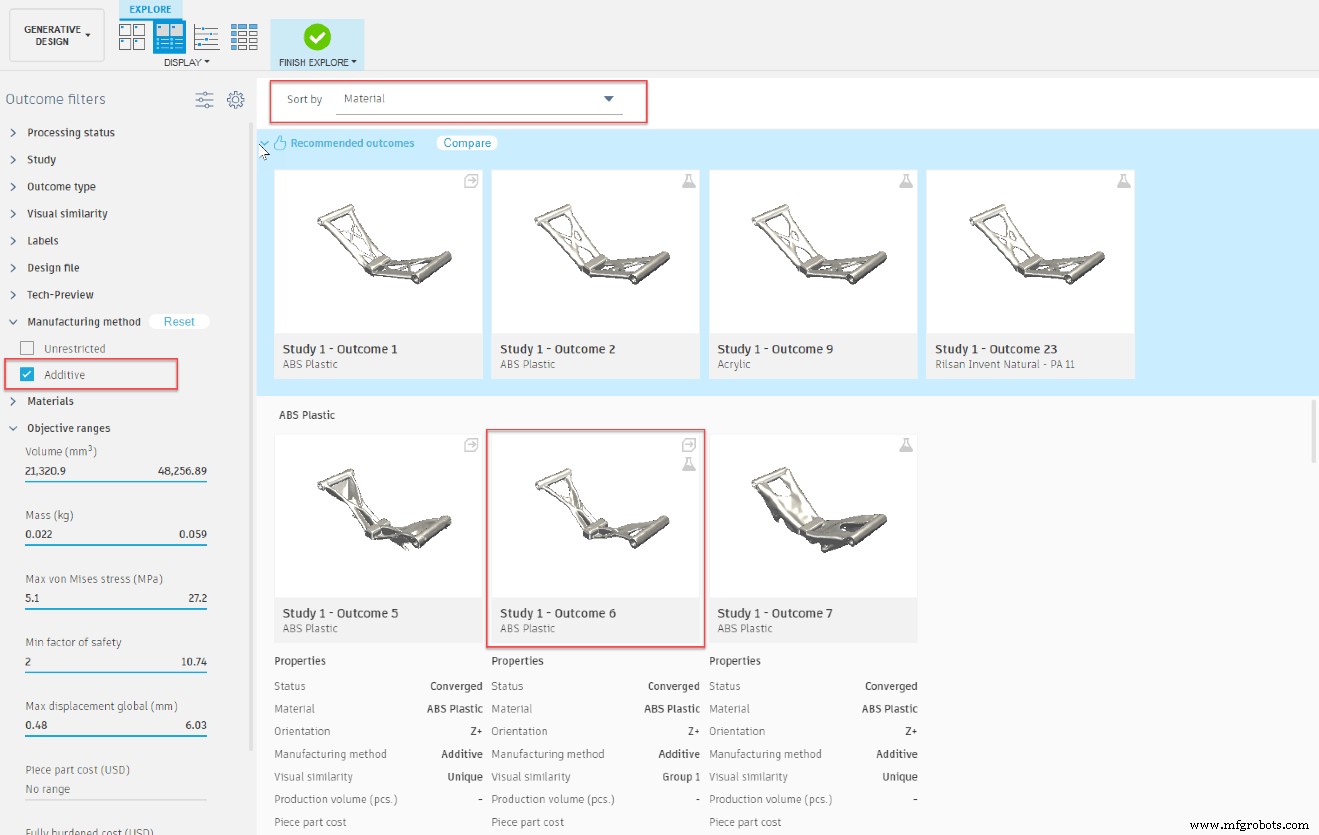Click the filter sliders icon beside Outcome filters

(x=204, y=99)
